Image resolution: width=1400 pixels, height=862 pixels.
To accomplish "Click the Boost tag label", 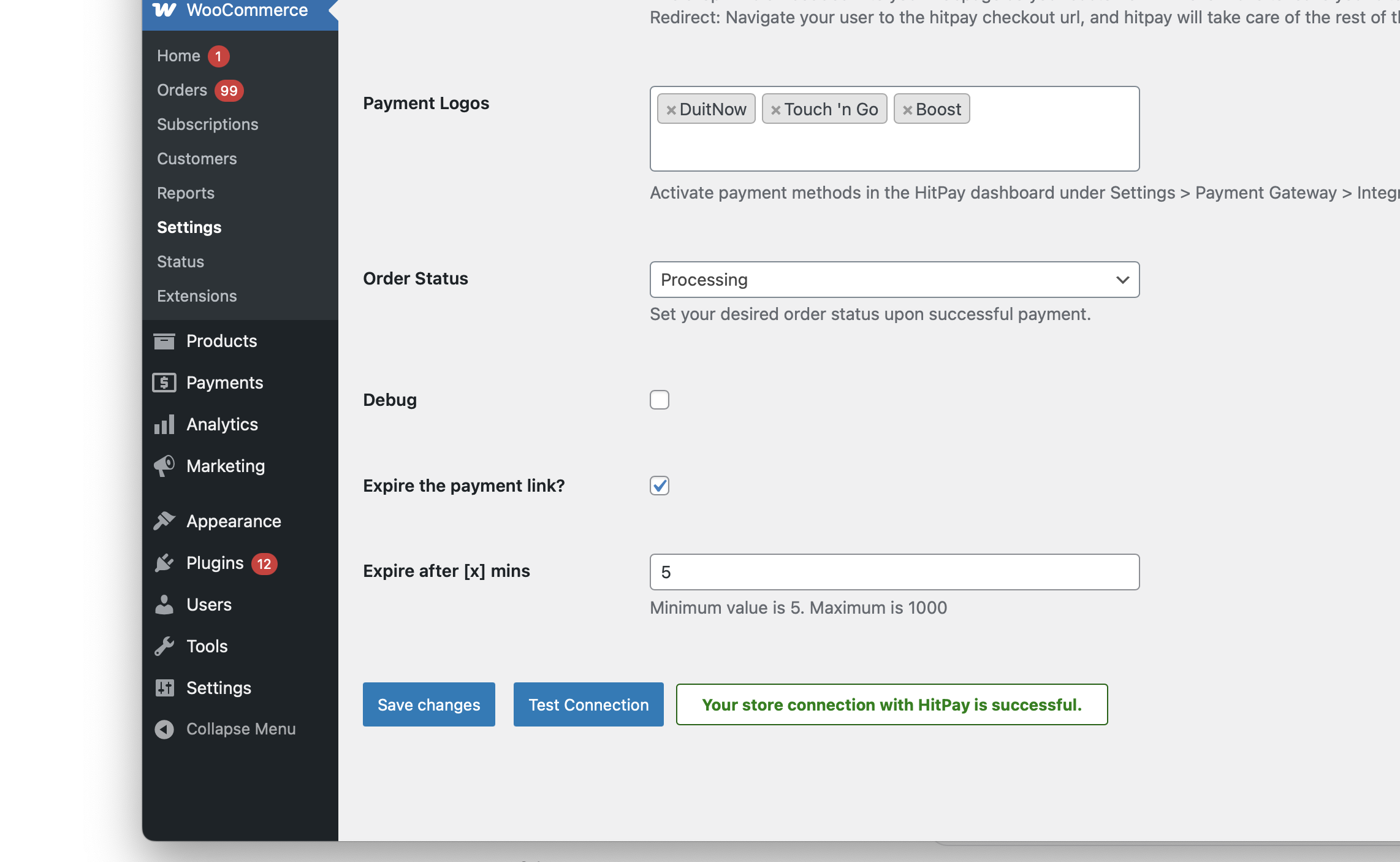I will click(938, 109).
